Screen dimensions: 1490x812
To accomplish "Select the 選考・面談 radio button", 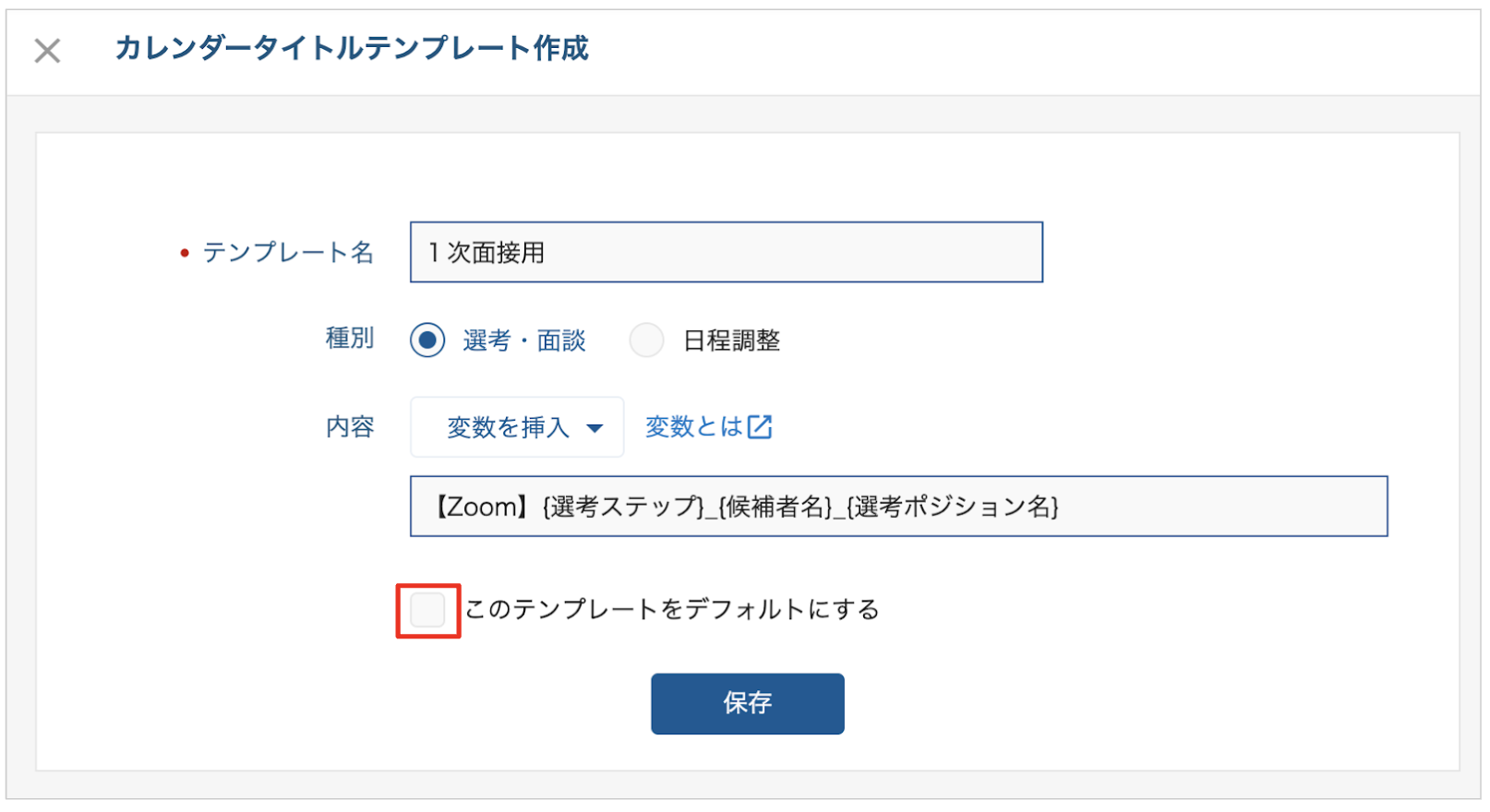I will click(427, 340).
